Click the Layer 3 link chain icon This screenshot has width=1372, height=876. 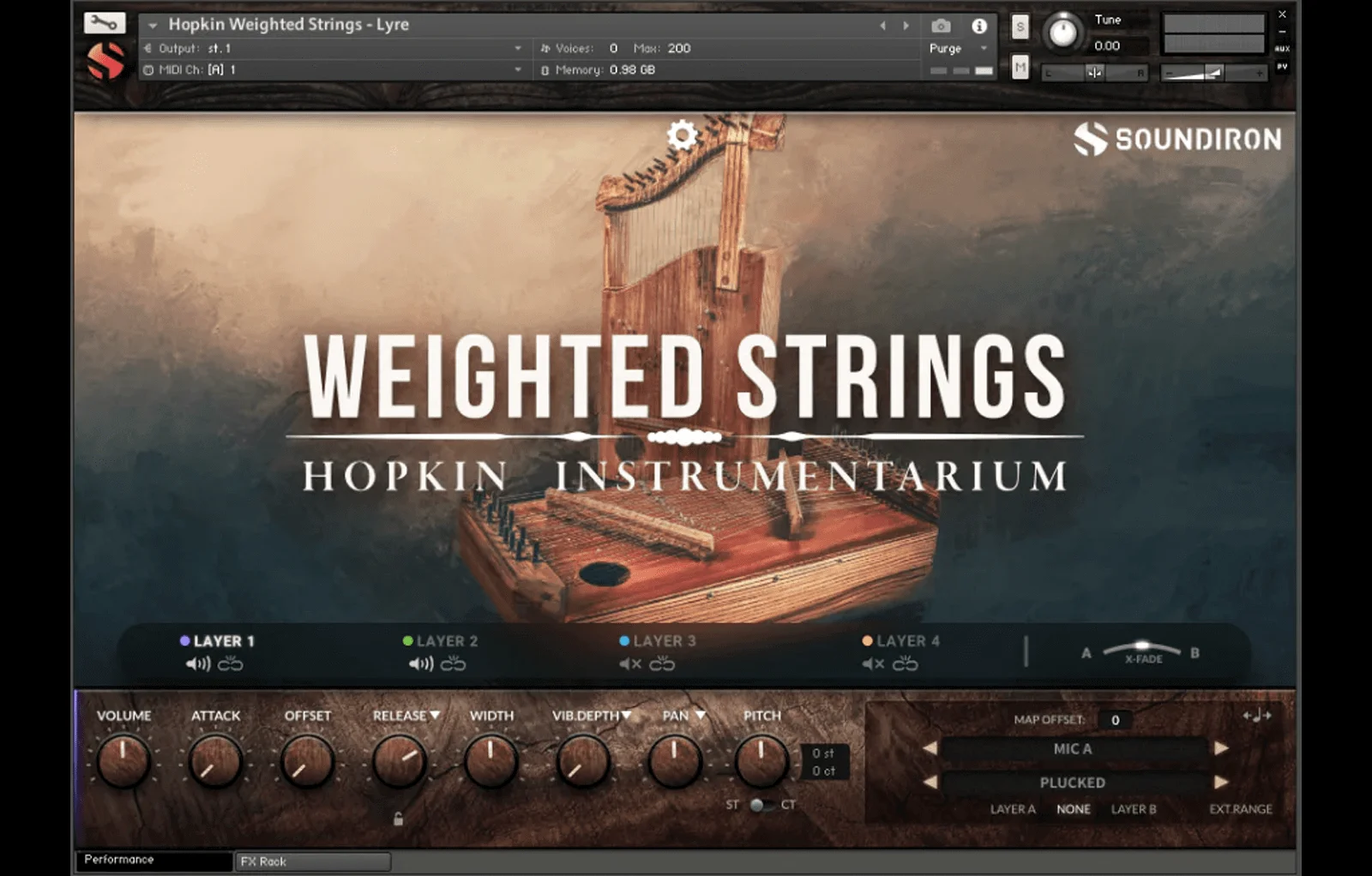[x=662, y=663]
